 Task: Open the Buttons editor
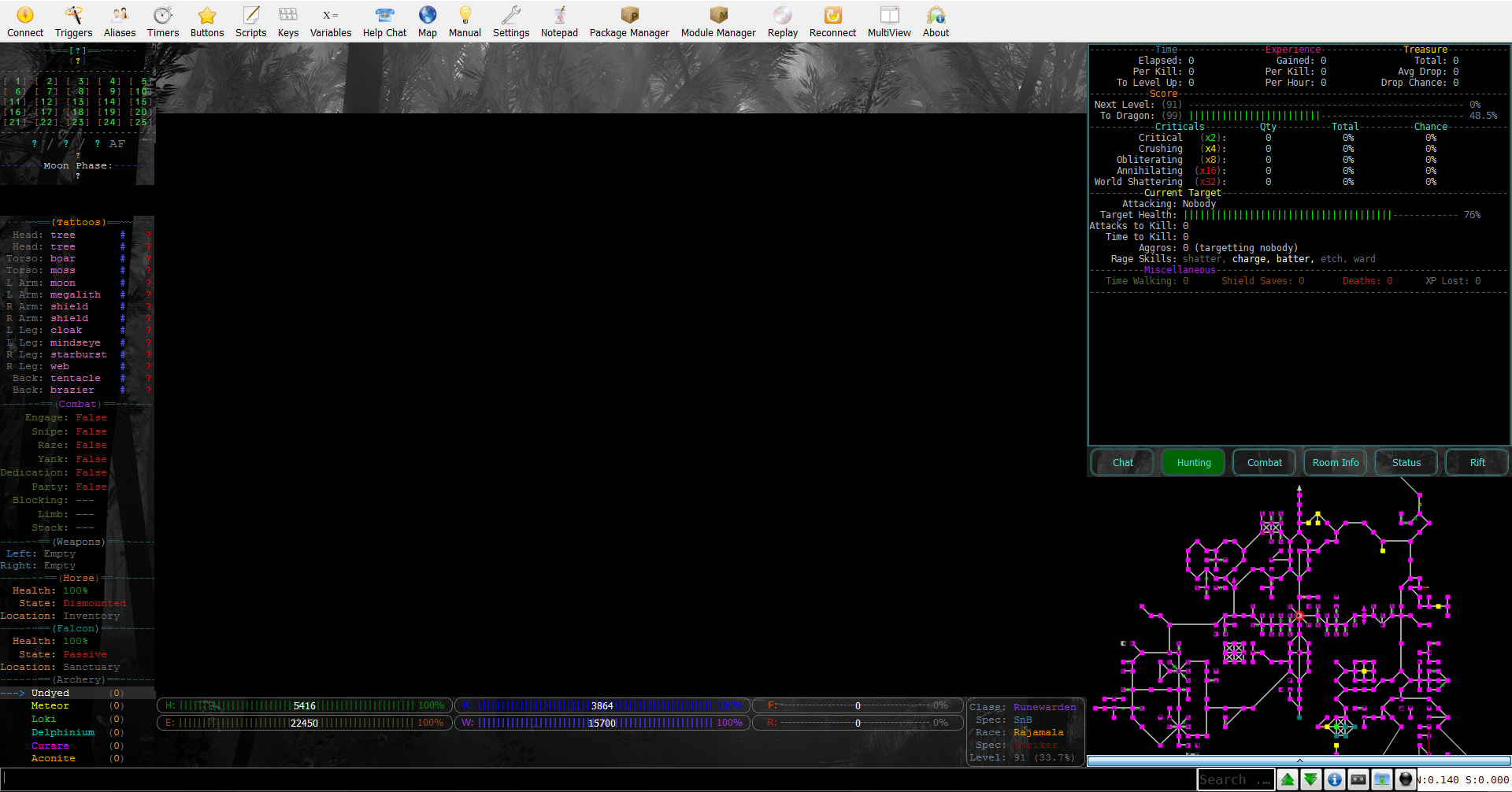point(207,22)
